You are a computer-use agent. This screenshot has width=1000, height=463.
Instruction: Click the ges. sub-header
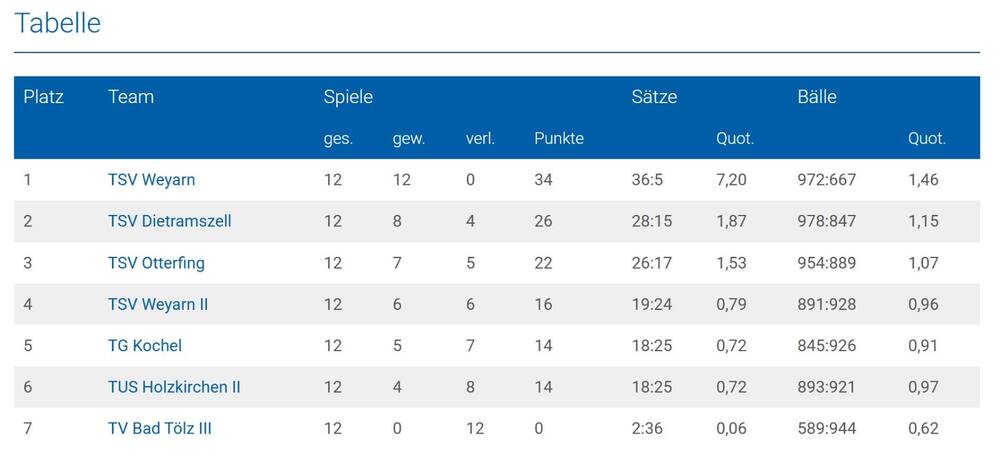[338, 139]
